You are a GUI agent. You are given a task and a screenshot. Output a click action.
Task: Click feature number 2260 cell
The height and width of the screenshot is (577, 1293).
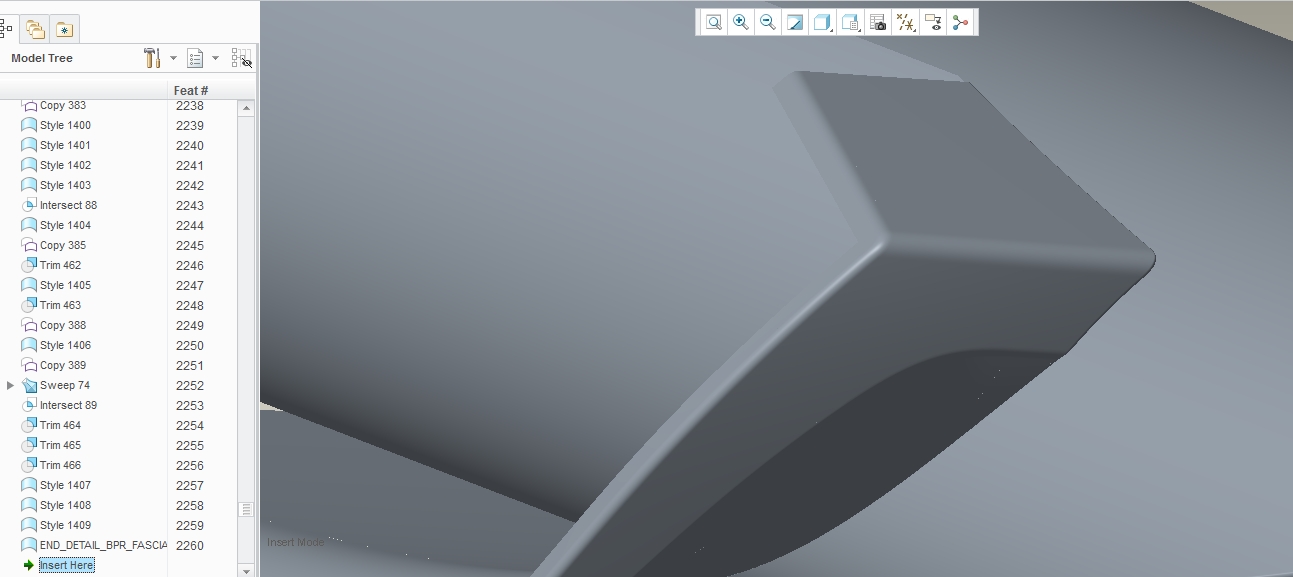coord(190,545)
